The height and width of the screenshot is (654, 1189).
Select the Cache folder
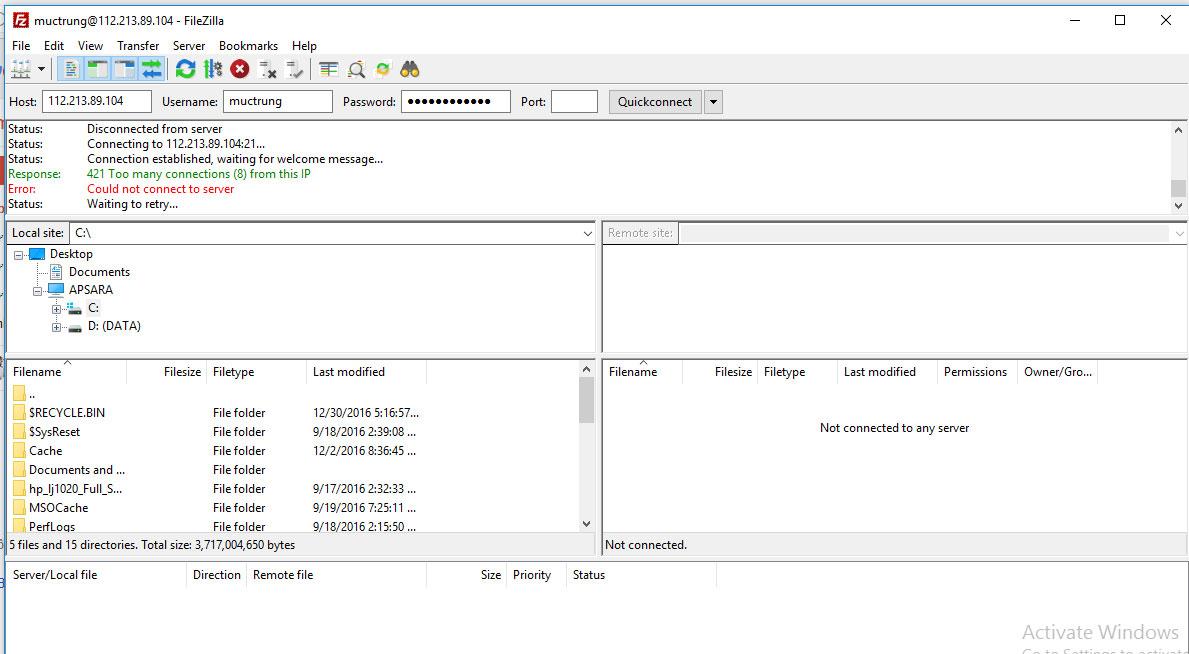click(45, 451)
